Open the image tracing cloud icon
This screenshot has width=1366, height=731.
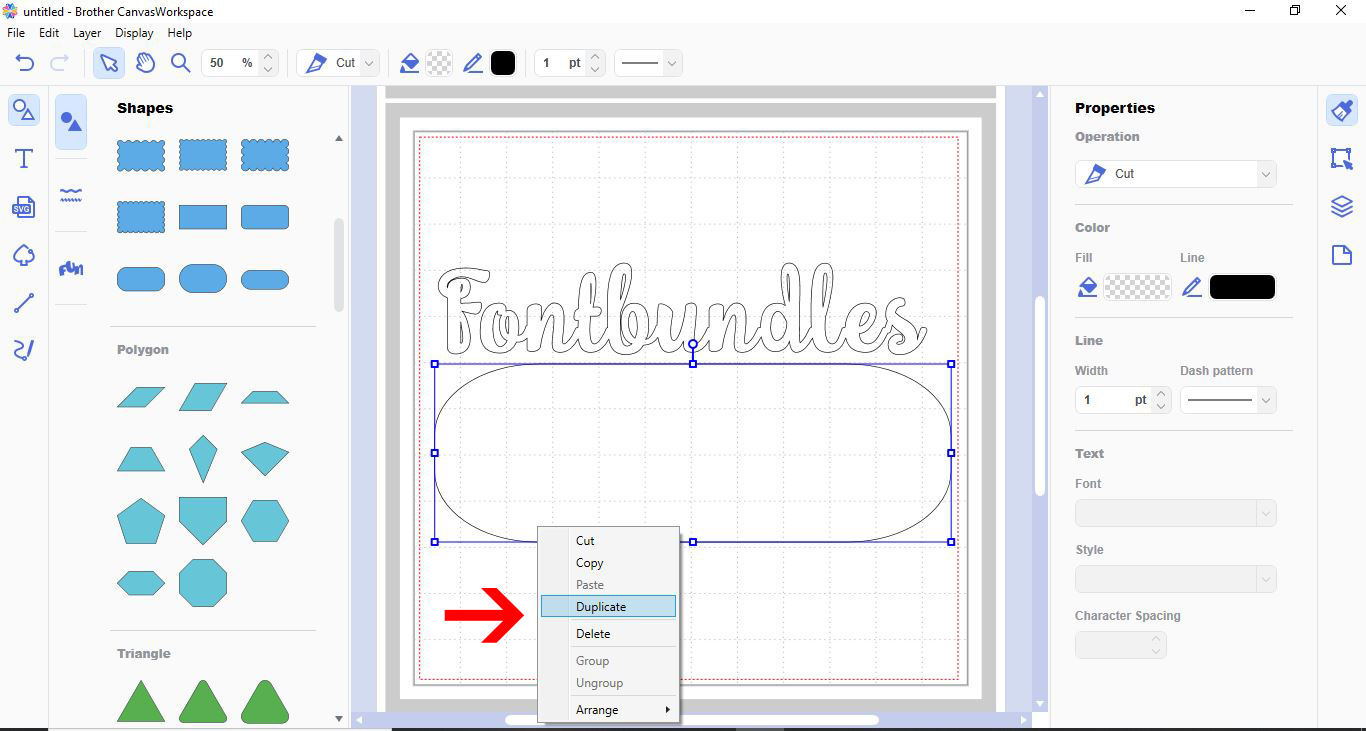coord(24,256)
